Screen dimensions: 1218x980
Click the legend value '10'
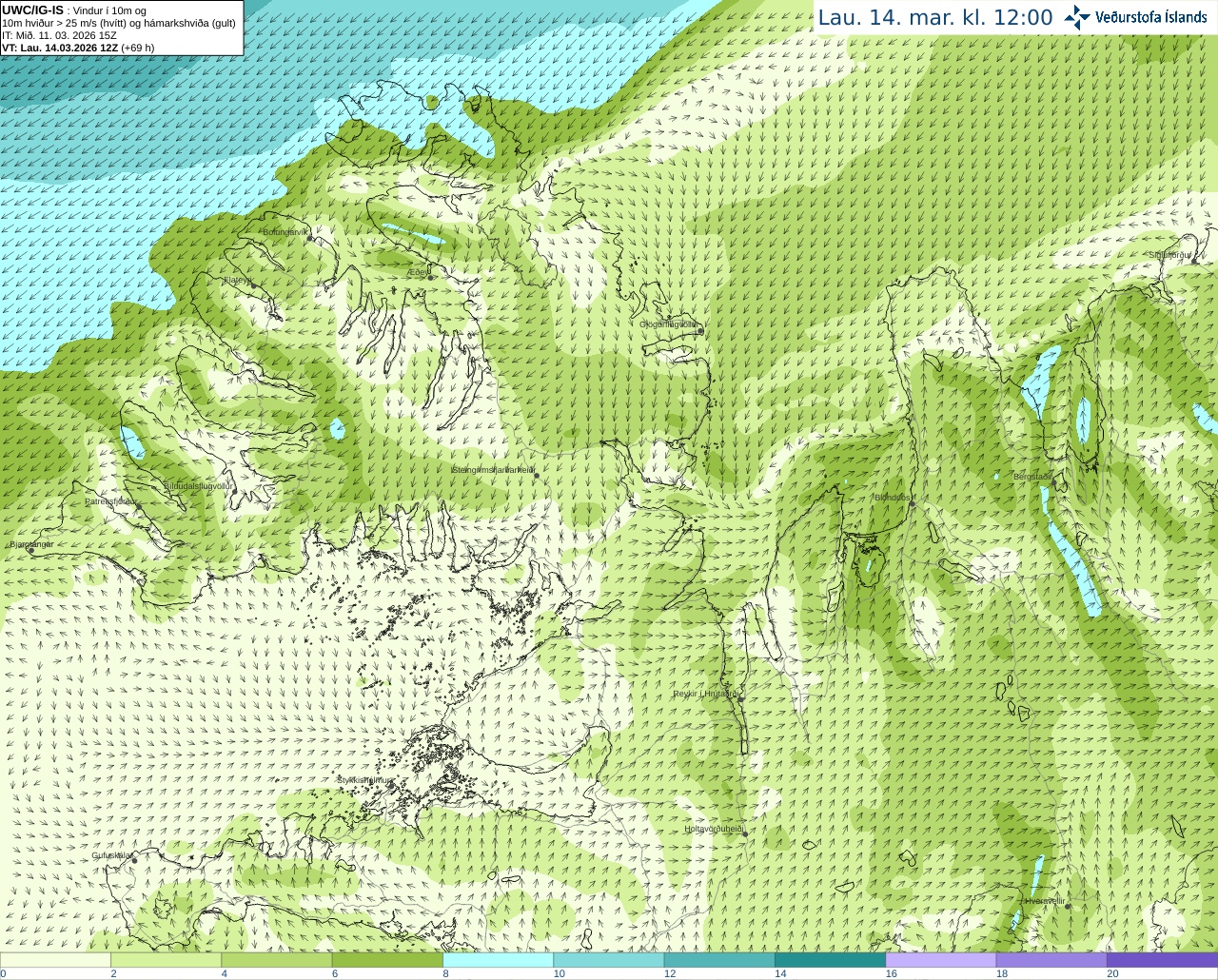click(x=560, y=973)
